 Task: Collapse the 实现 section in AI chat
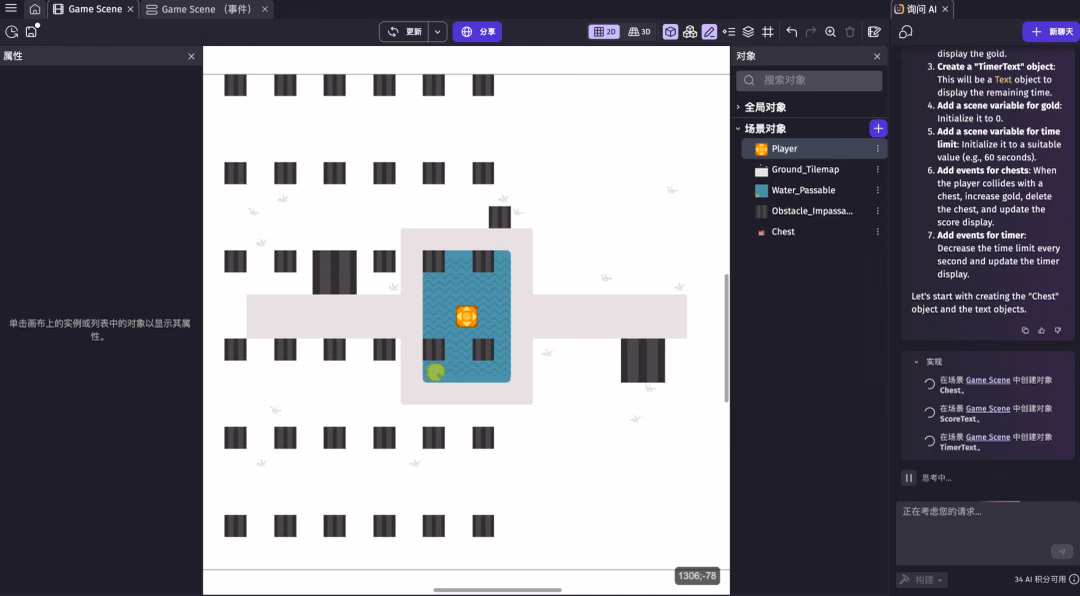tap(916, 362)
